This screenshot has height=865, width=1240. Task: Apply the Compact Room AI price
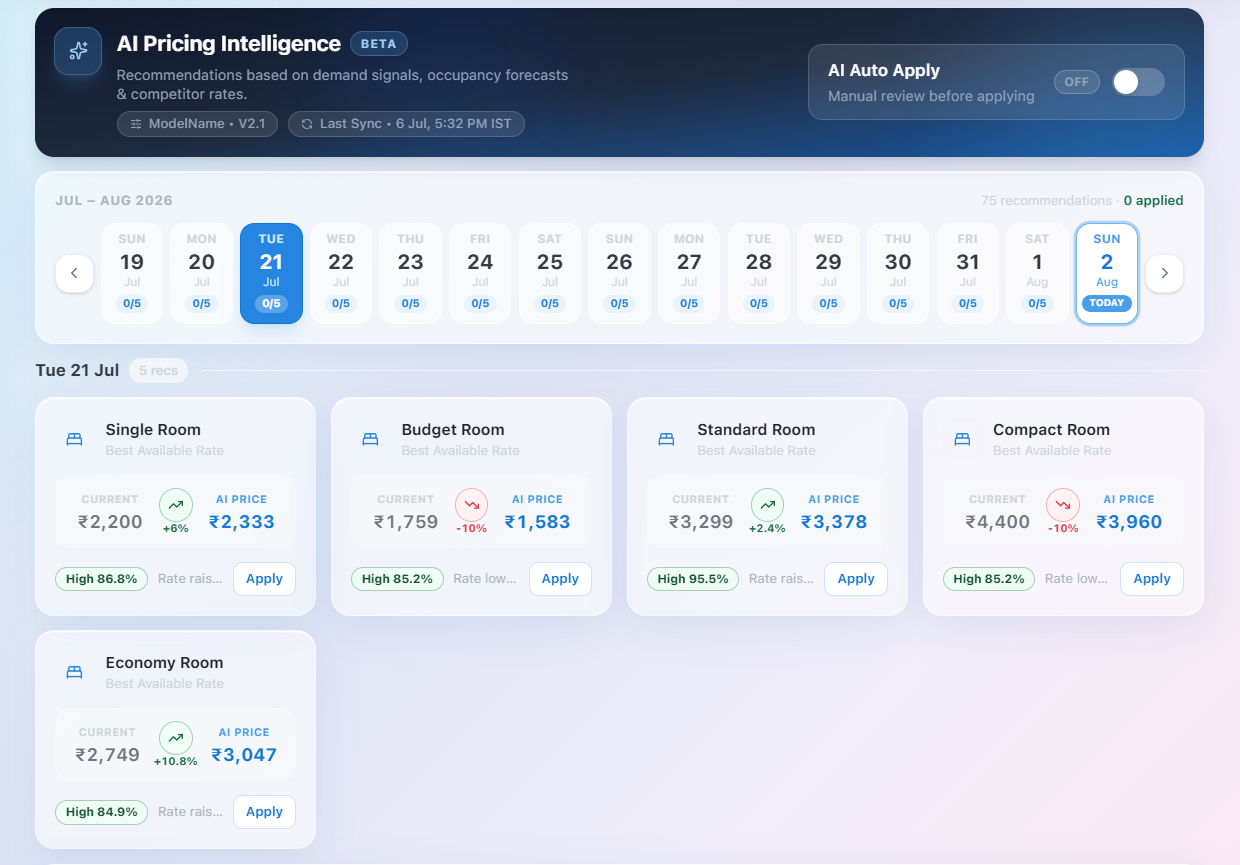click(x=1152, y=579)
